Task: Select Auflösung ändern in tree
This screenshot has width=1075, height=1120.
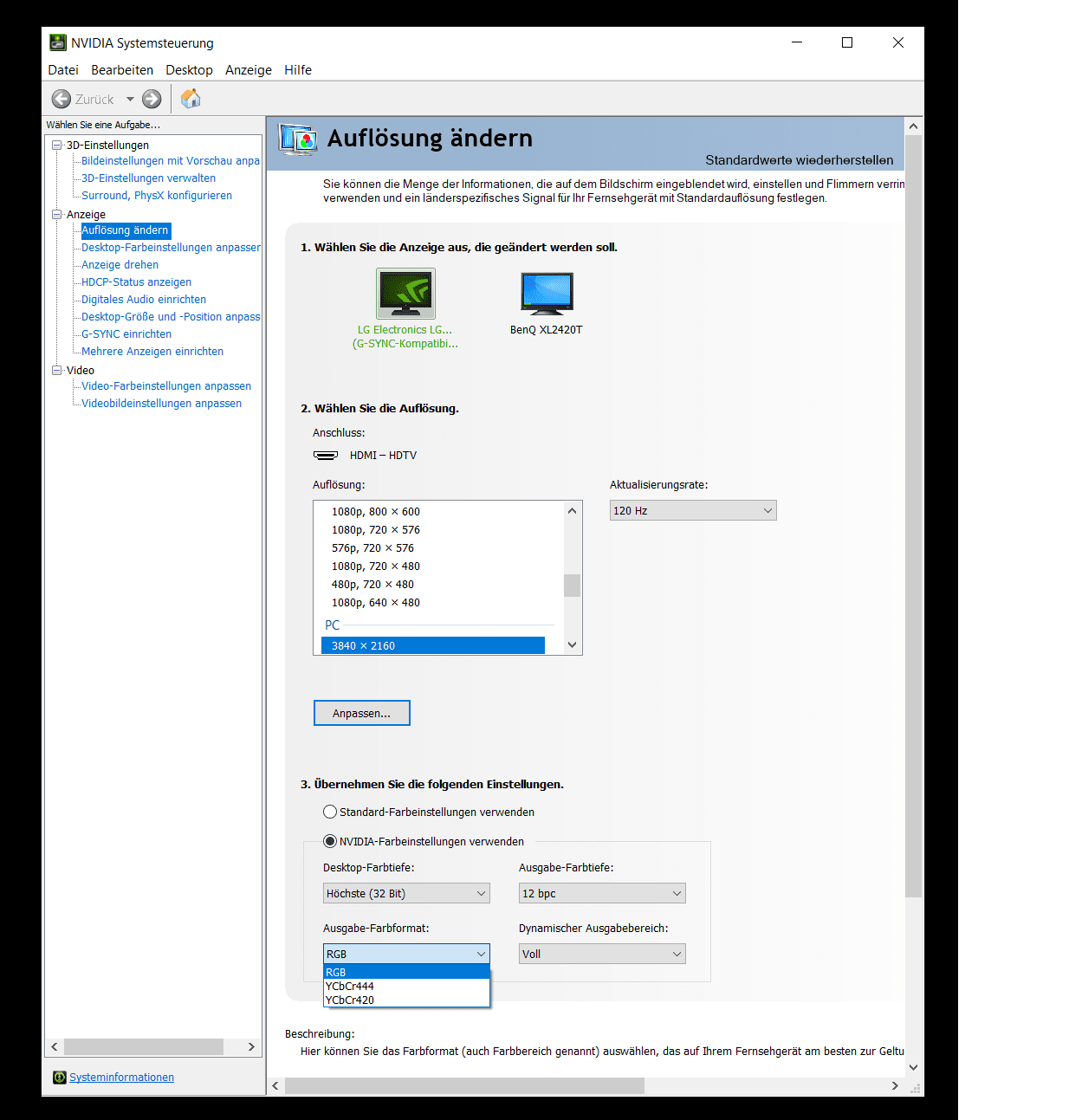Action: pyautogui.click(x=126, y=230)
